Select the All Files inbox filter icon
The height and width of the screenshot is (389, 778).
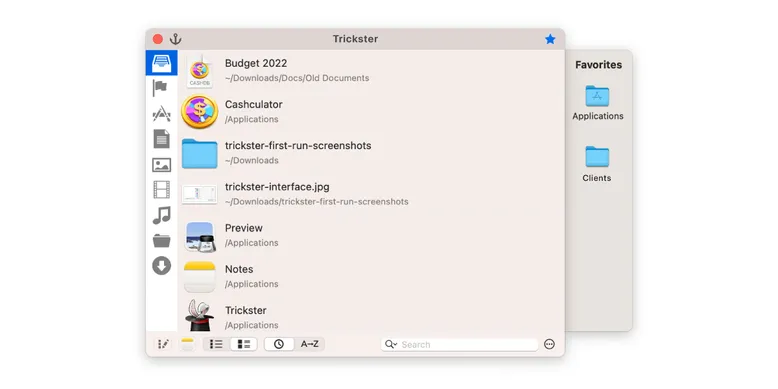click(x=162, y=63)
